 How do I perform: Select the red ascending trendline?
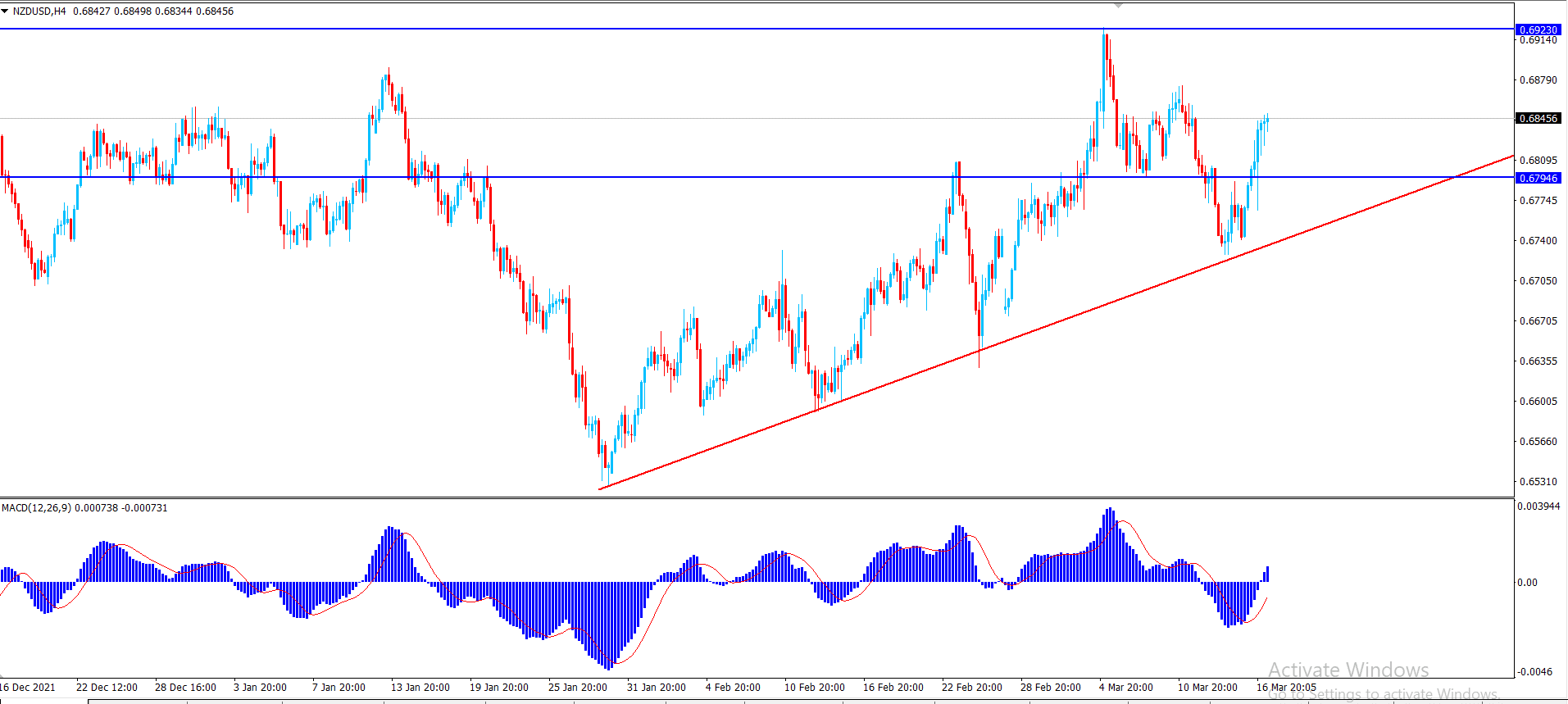point(1056,322)
